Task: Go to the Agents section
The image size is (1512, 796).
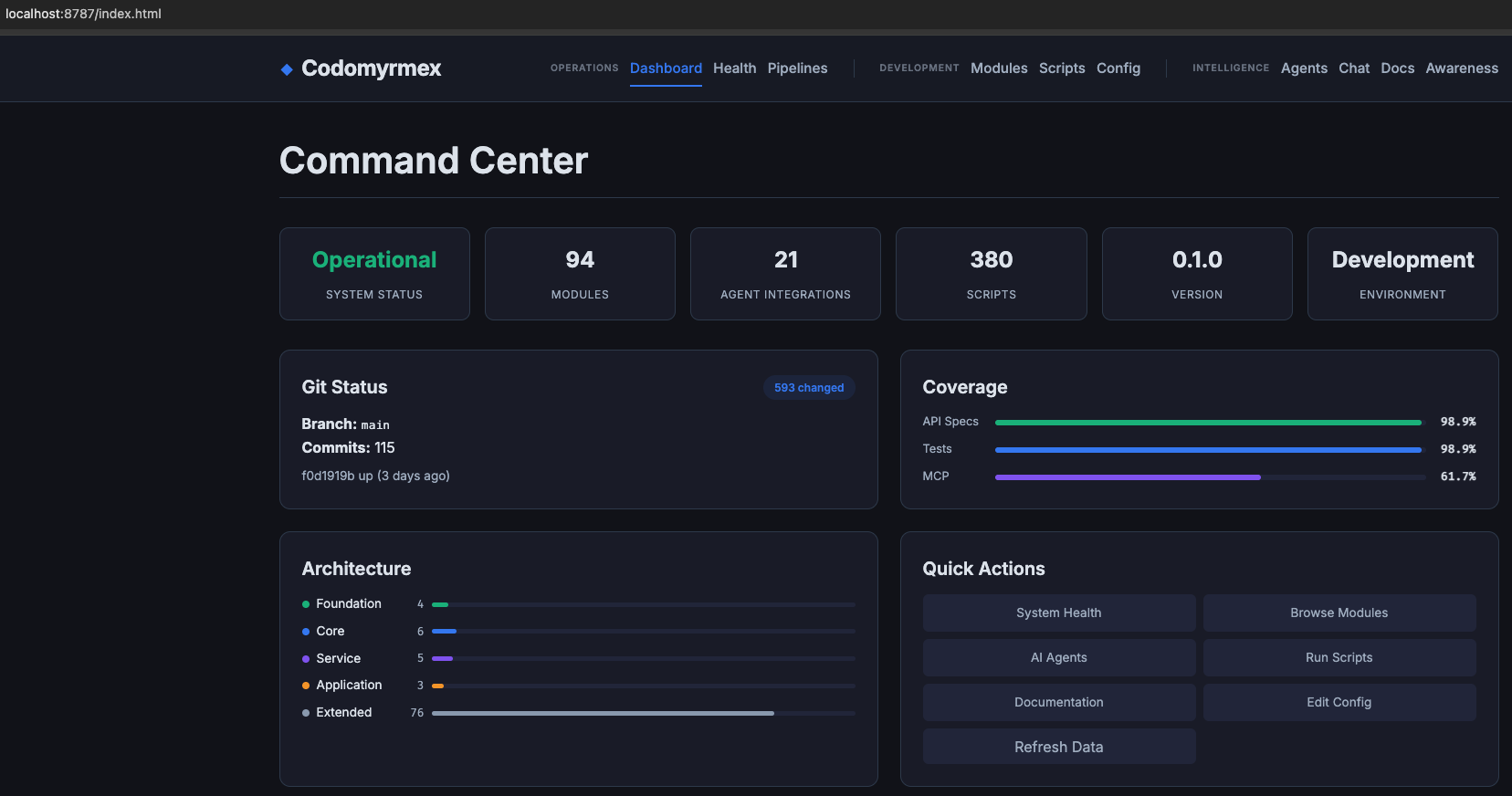Action: (x=1303, y=68)
